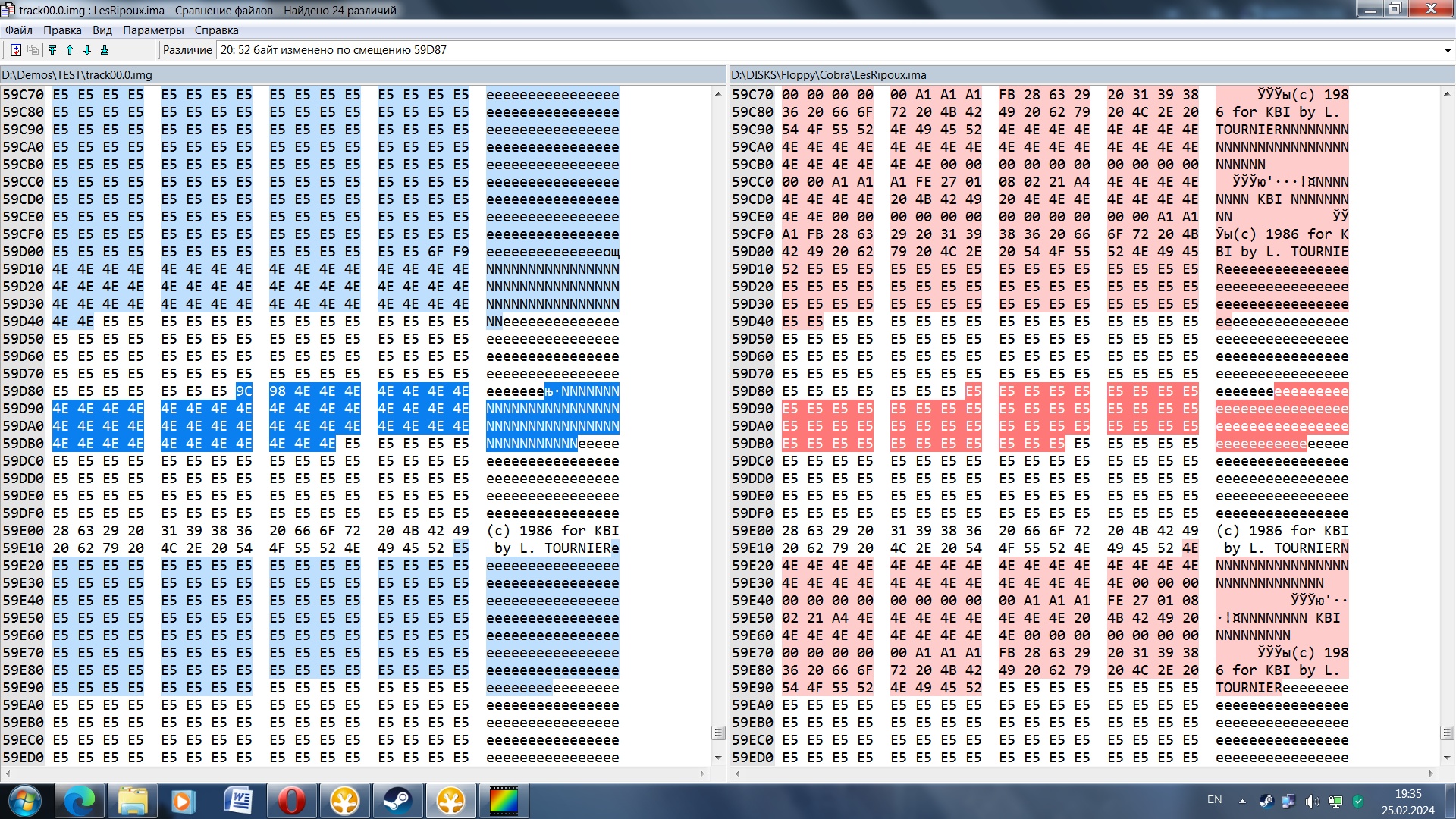Open Word from the taskbar
This screenshot has width=1456, height=819.
tap(237, 801)
